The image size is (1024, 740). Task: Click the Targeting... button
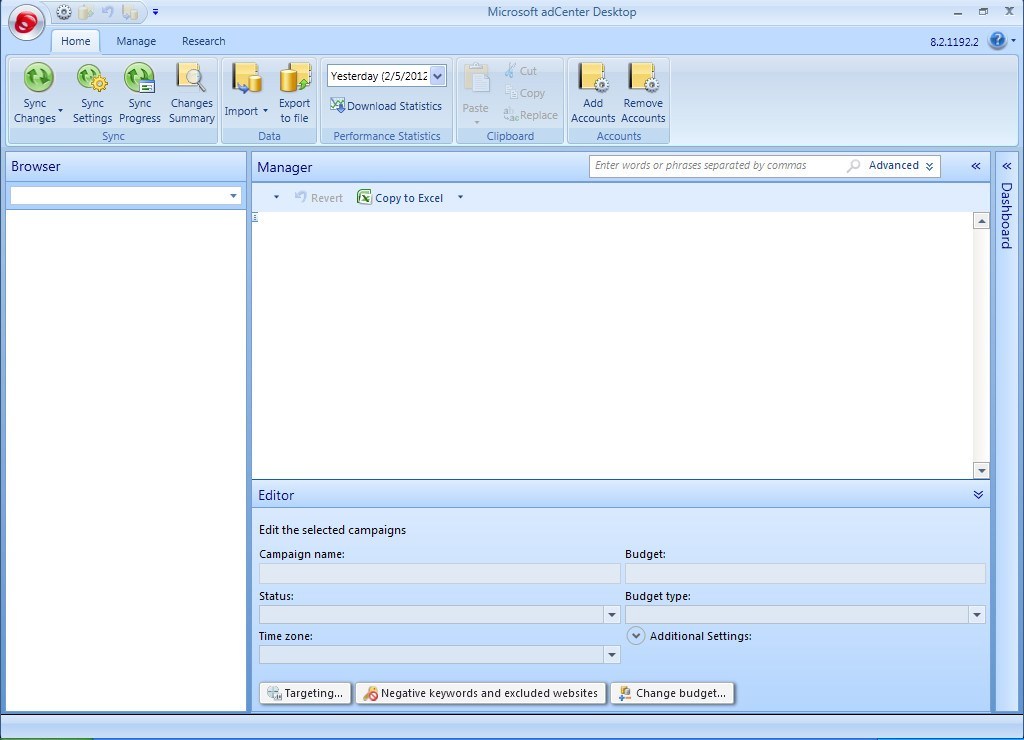(305, 693)
